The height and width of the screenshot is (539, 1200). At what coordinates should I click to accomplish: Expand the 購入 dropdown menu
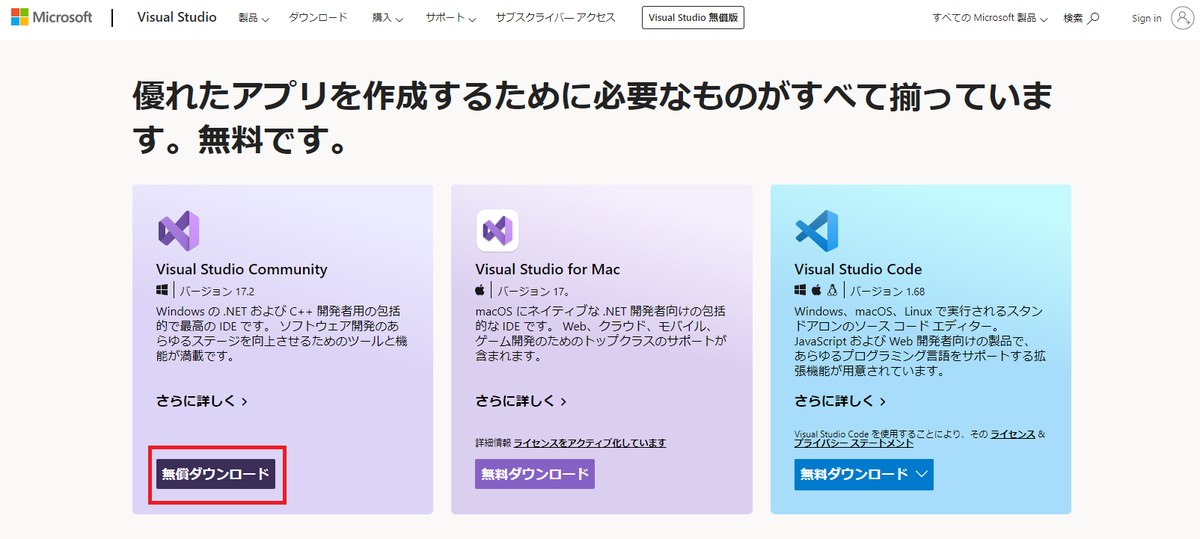click(386, 18)
